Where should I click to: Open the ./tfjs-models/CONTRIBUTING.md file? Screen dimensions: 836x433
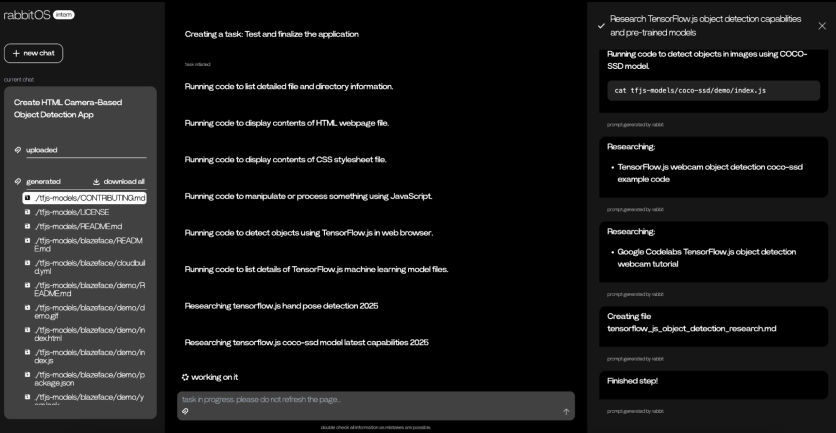(x=90, y=198)
